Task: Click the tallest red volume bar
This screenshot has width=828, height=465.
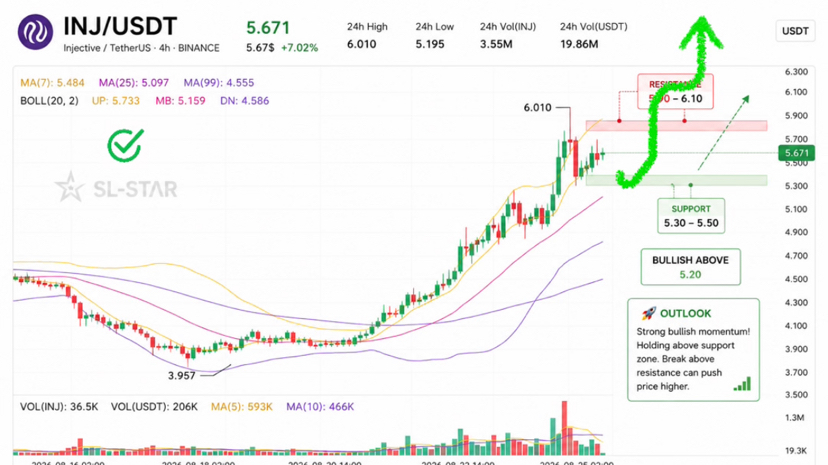Action: click(564, 428)
